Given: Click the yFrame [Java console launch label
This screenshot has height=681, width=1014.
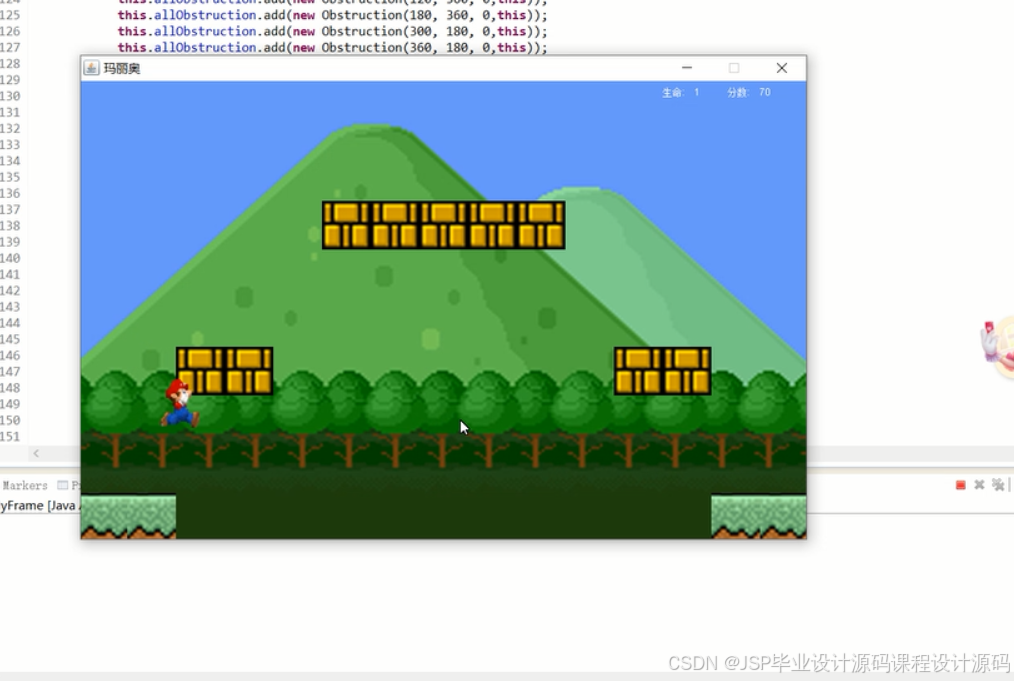Looking at the screenshot, I should click(38, 505).
